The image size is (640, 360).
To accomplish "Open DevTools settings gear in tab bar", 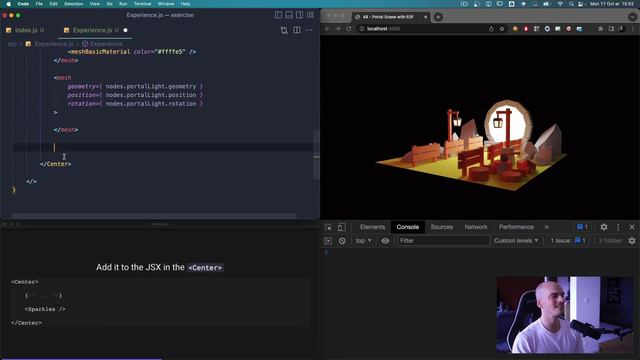I will click(x=604, y=227).
